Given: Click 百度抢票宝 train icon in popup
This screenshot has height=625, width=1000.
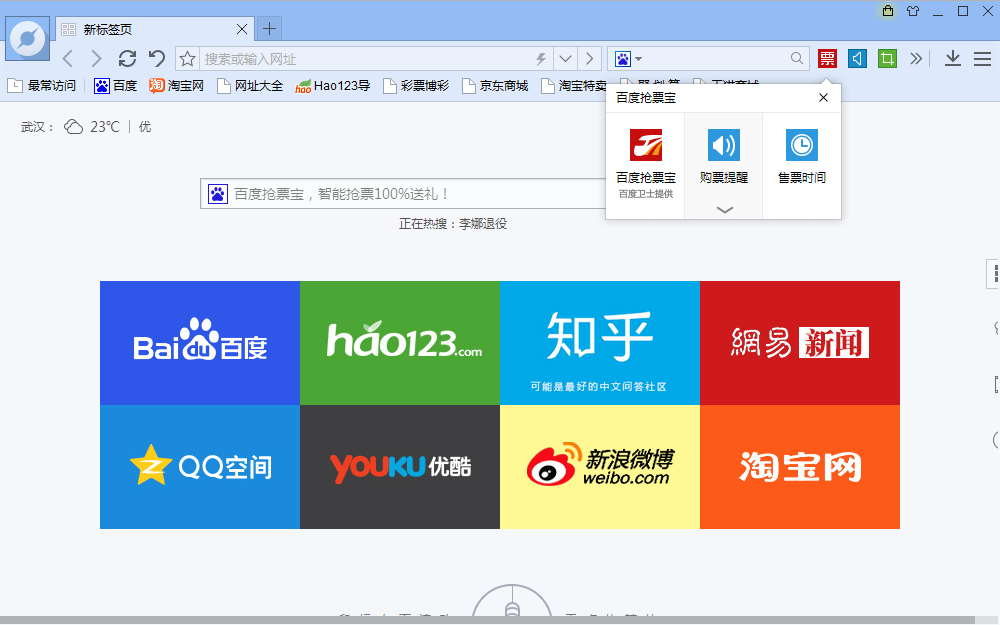Looking at the screenshot, I should [646, 145].
